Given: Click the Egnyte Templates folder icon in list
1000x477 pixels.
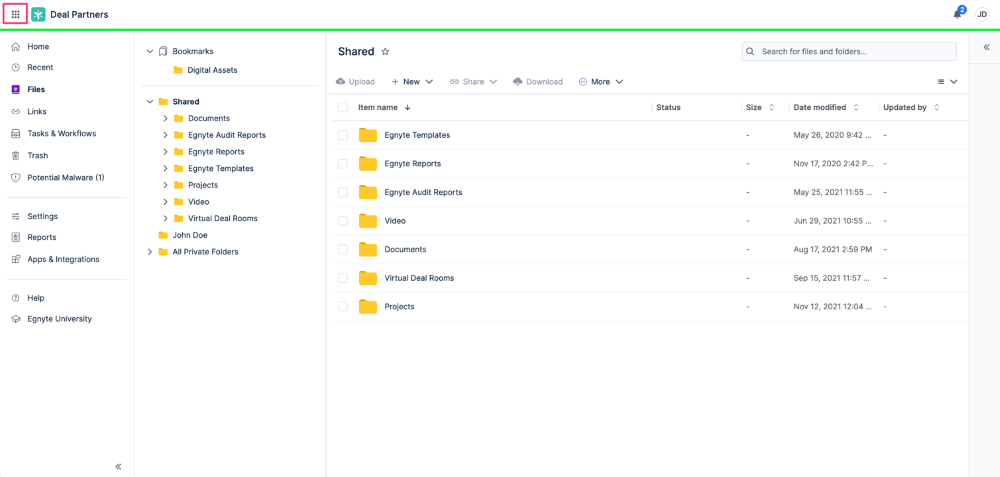Looking at the screenshot, I should (368, 135).
